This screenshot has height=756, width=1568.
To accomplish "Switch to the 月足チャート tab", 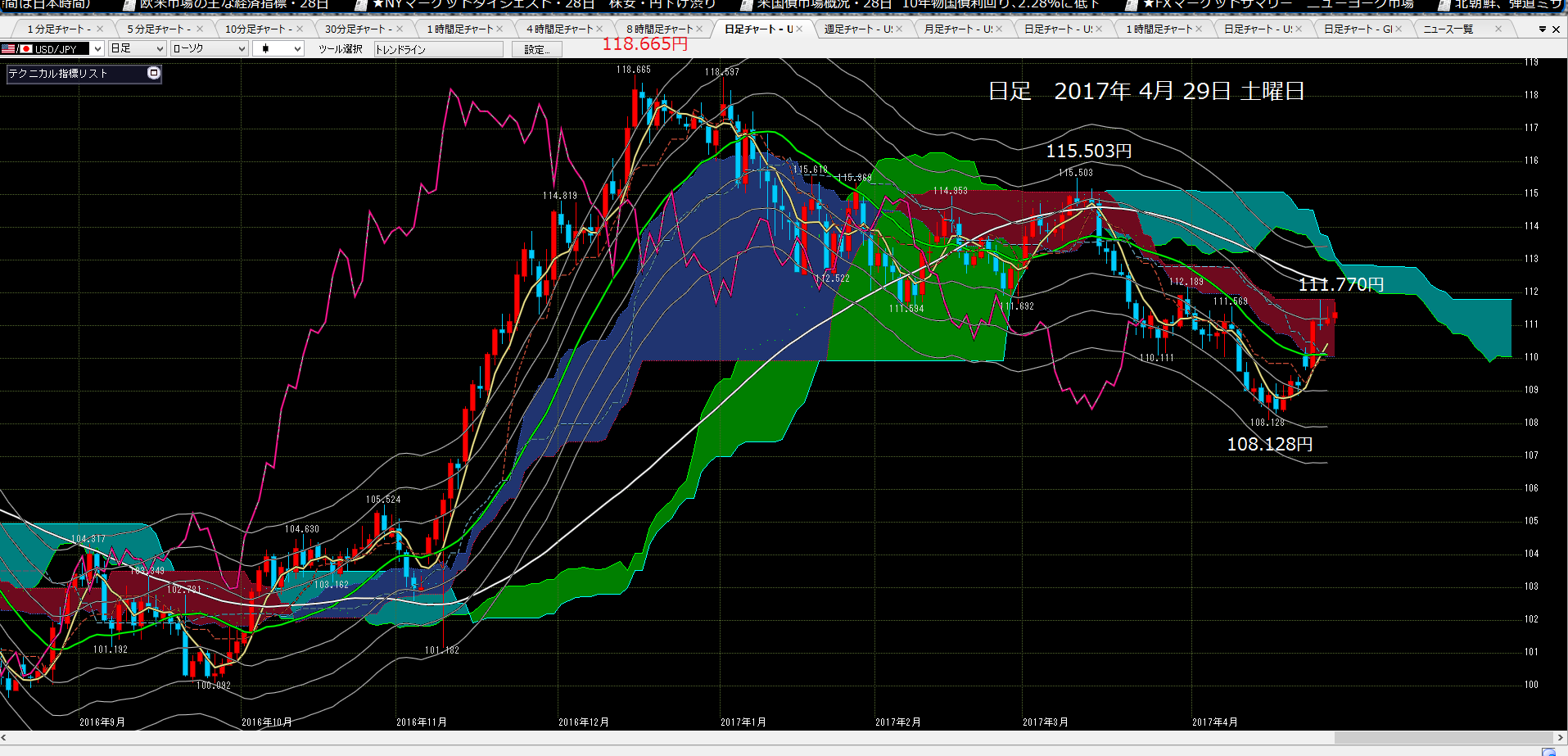I will click(x=958, y=29).
